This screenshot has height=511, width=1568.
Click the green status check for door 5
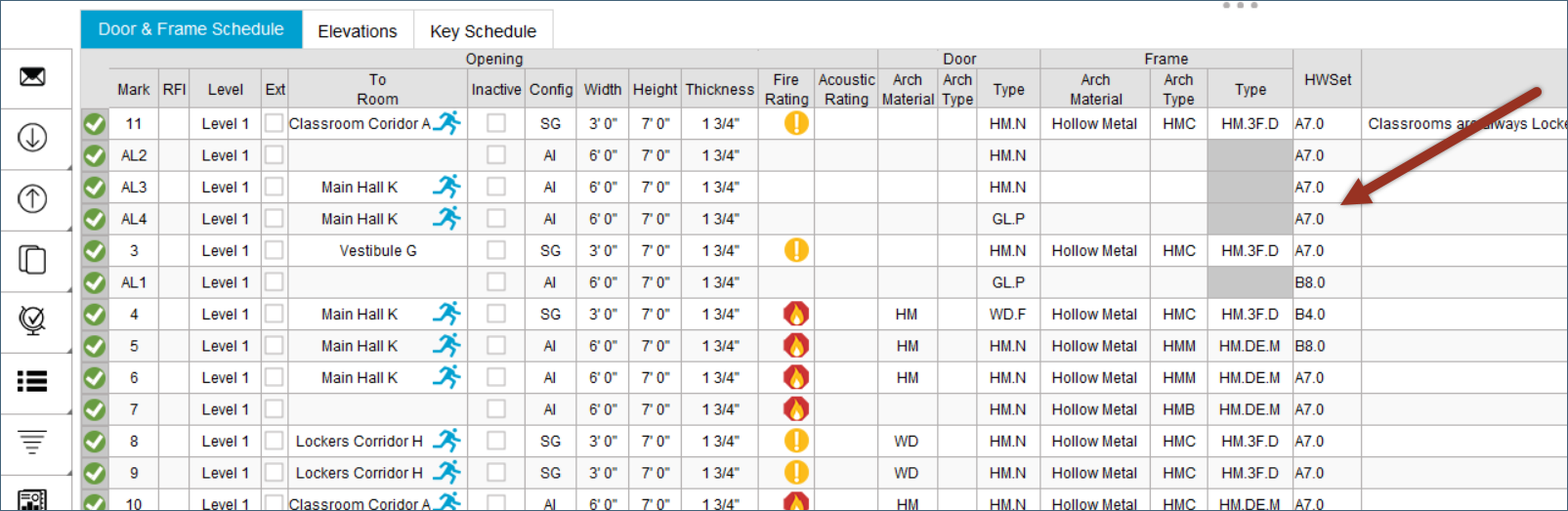click(95, 346)
